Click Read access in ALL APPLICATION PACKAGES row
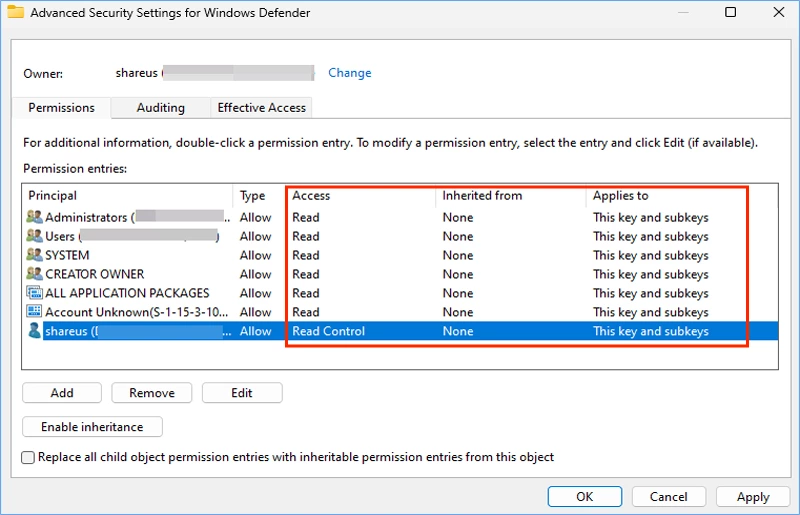Image resolution: width=800 pixels, height=515 pixels. [306, 293]
